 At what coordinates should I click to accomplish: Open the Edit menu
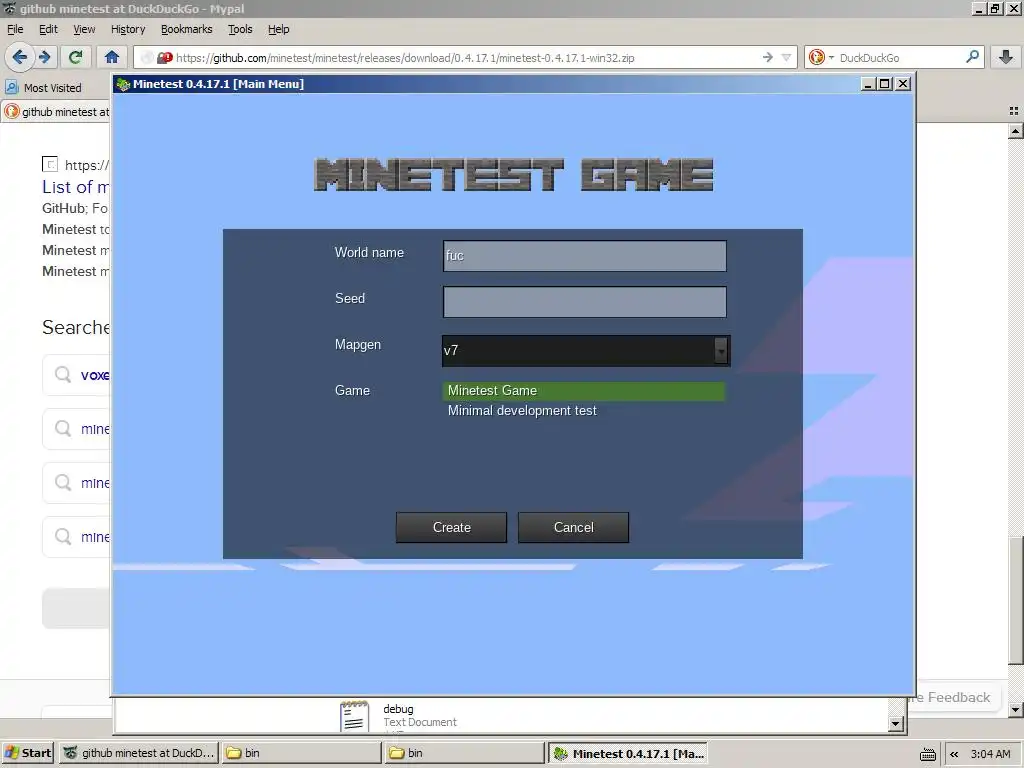[x=48, y=29]
